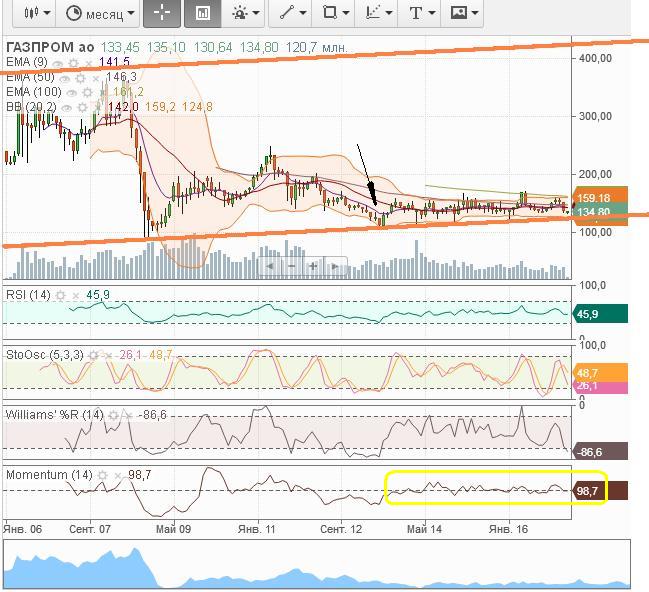Viewport: 649px width, 592px height.
Task: Zoom in using the plus control
Action: (313, 266)
